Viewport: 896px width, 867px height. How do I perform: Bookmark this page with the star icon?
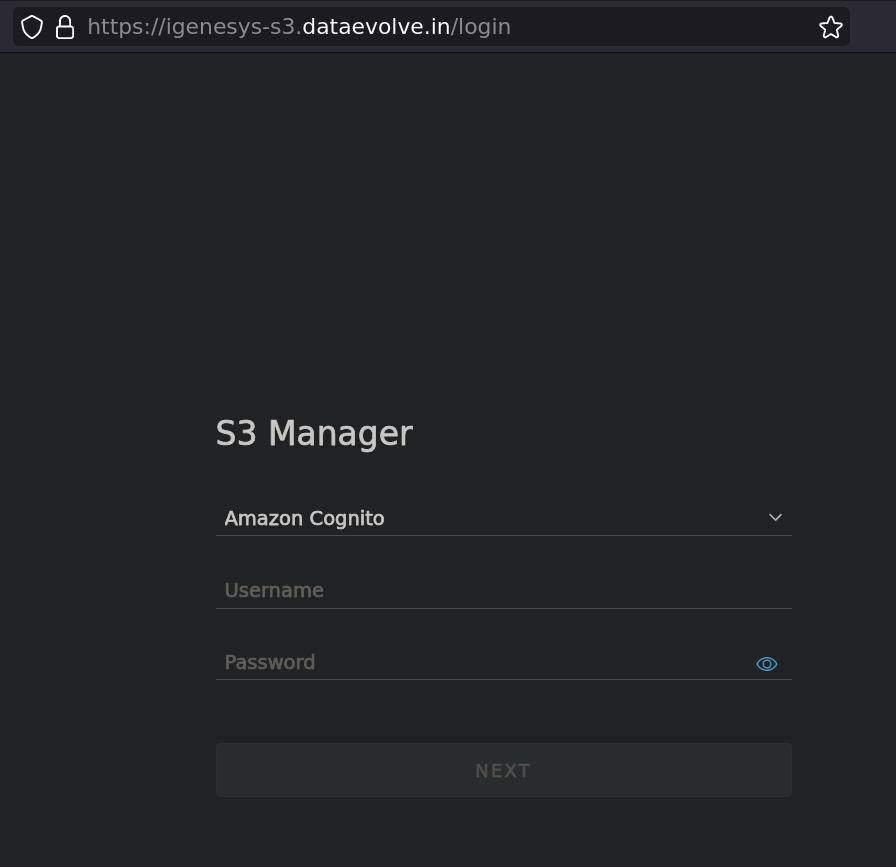(x=830, y=27)
